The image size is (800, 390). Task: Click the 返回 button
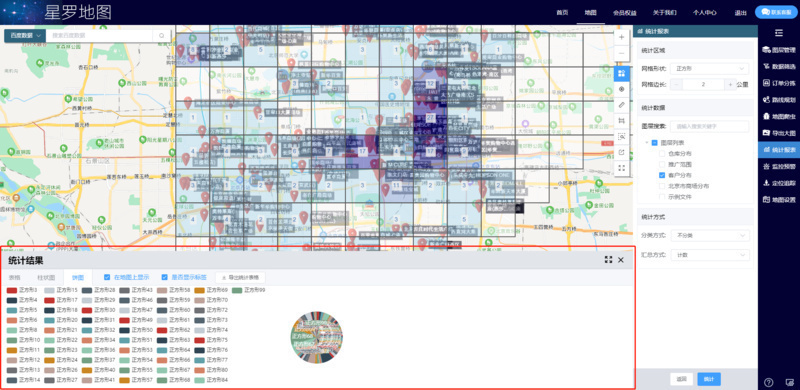681,379
